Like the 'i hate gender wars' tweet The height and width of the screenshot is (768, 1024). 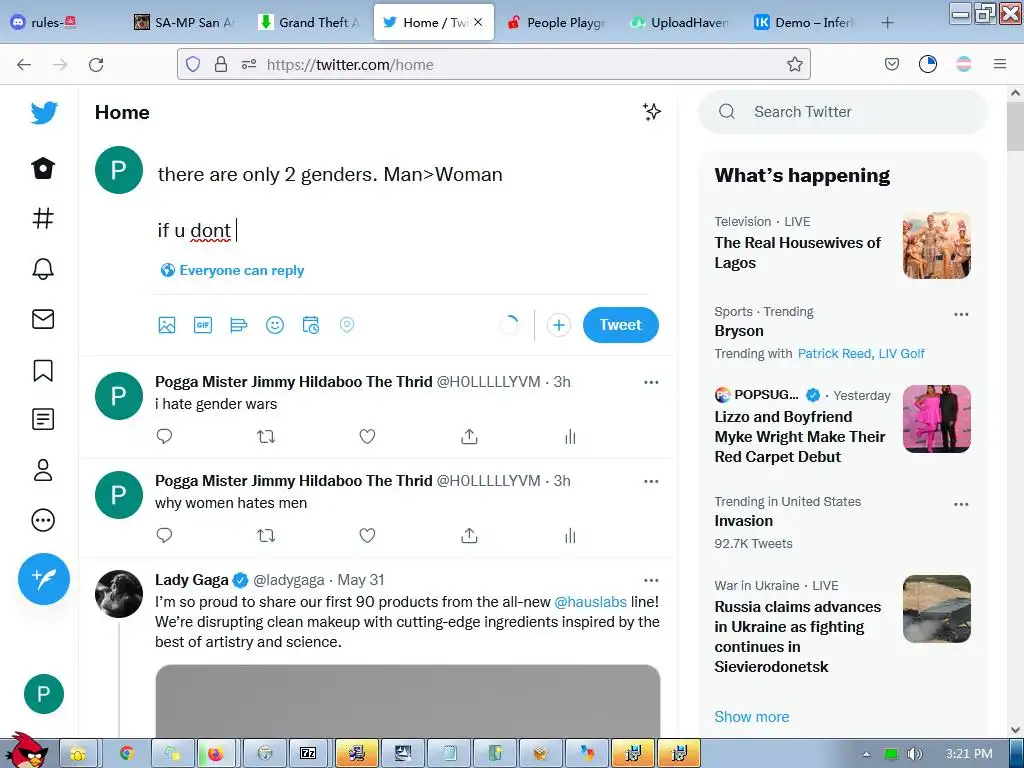[368, 436]
